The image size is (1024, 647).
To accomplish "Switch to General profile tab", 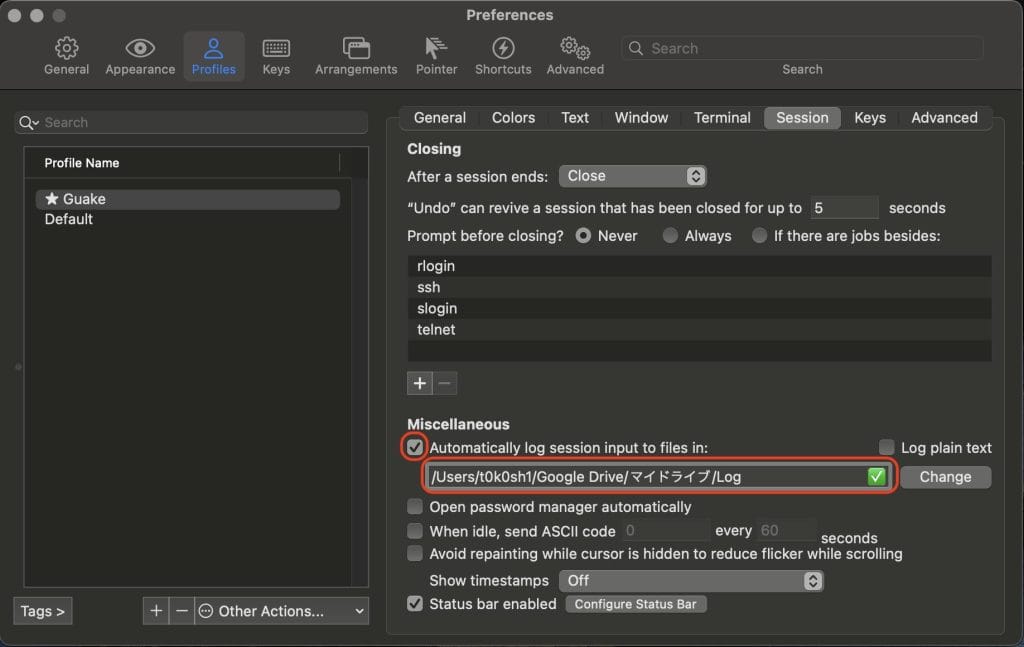I will click(x=440, y=118).
